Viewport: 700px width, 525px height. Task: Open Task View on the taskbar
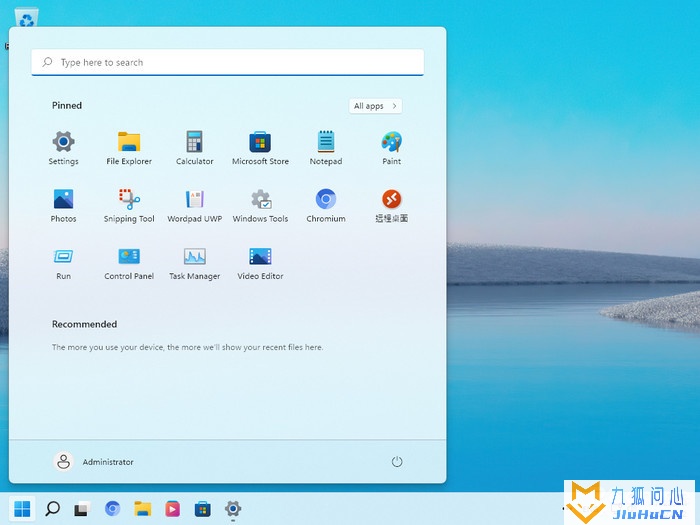(82, 508)
